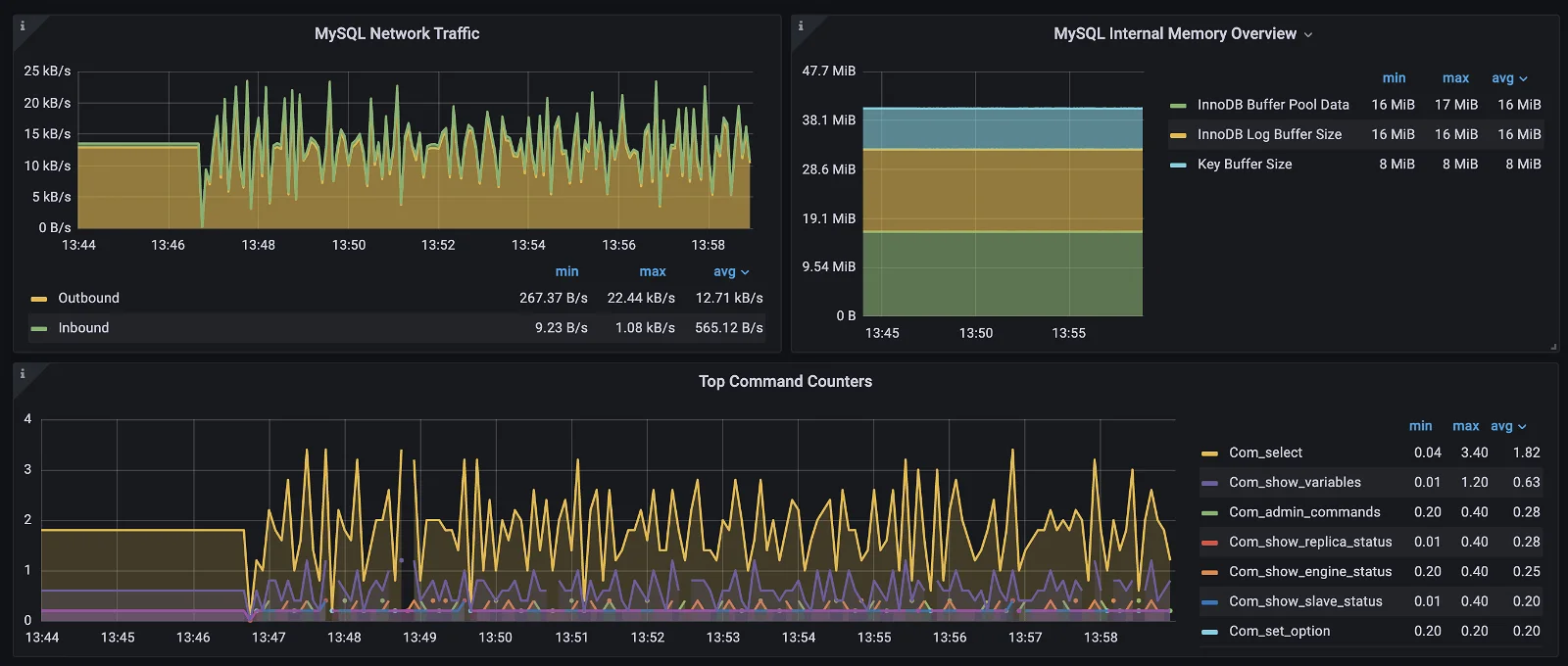This screenshot has width=1568, height=666.
Task: Select the Com_select min value 0.04
Action: click(1428, 452)
